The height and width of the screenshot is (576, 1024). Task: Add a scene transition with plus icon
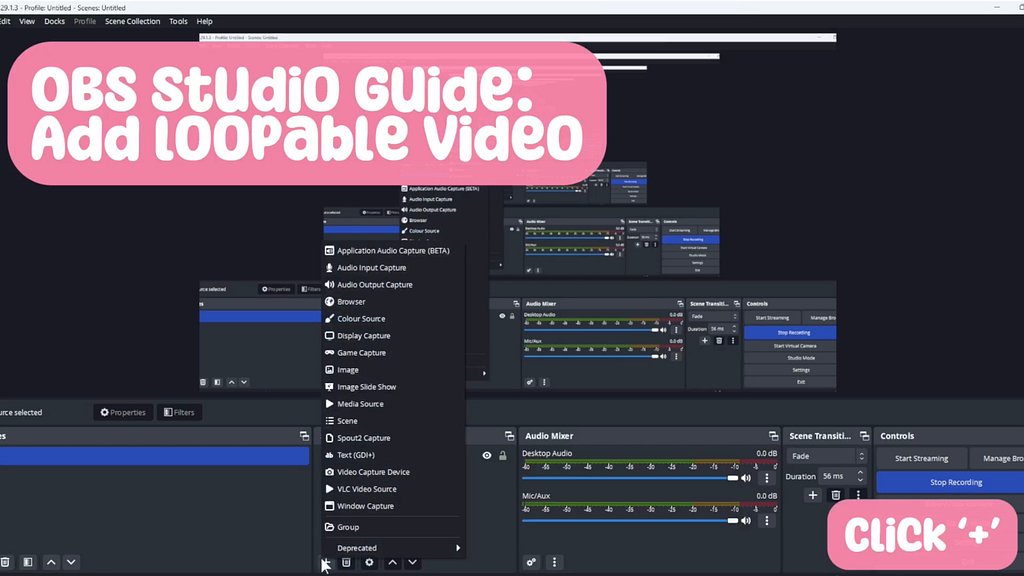coord(813,495)
